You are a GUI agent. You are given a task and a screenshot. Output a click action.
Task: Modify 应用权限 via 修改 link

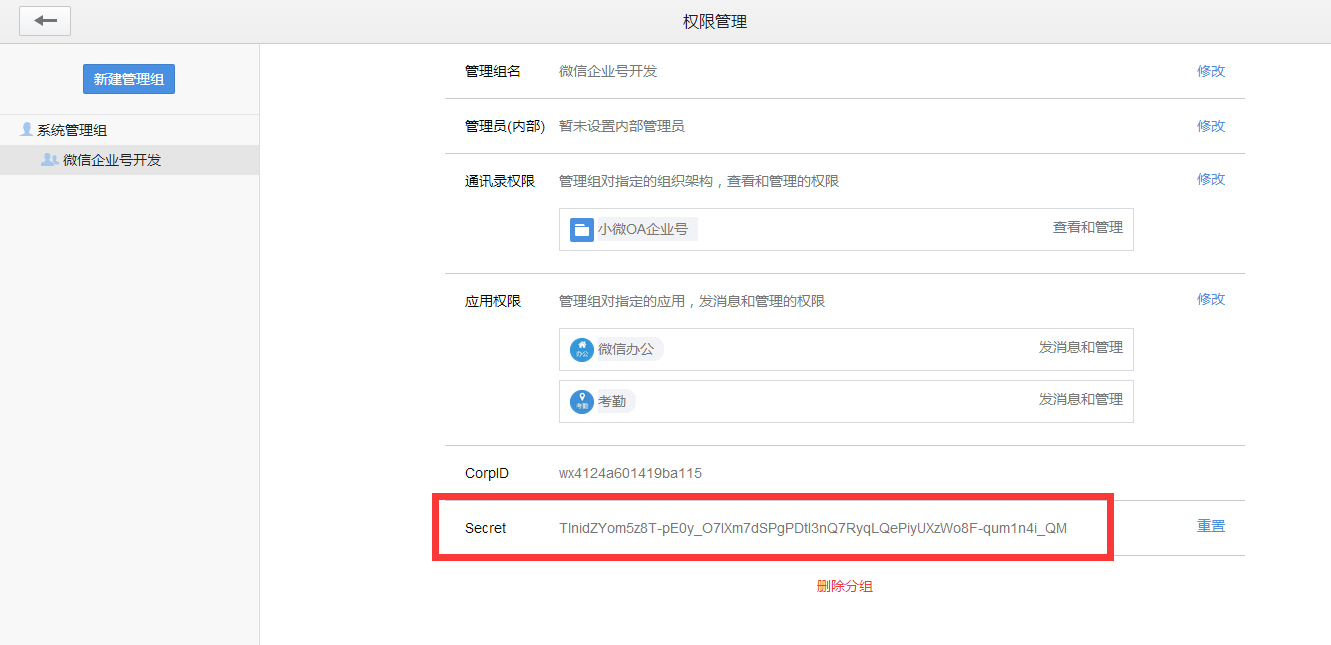point(1211,299)
